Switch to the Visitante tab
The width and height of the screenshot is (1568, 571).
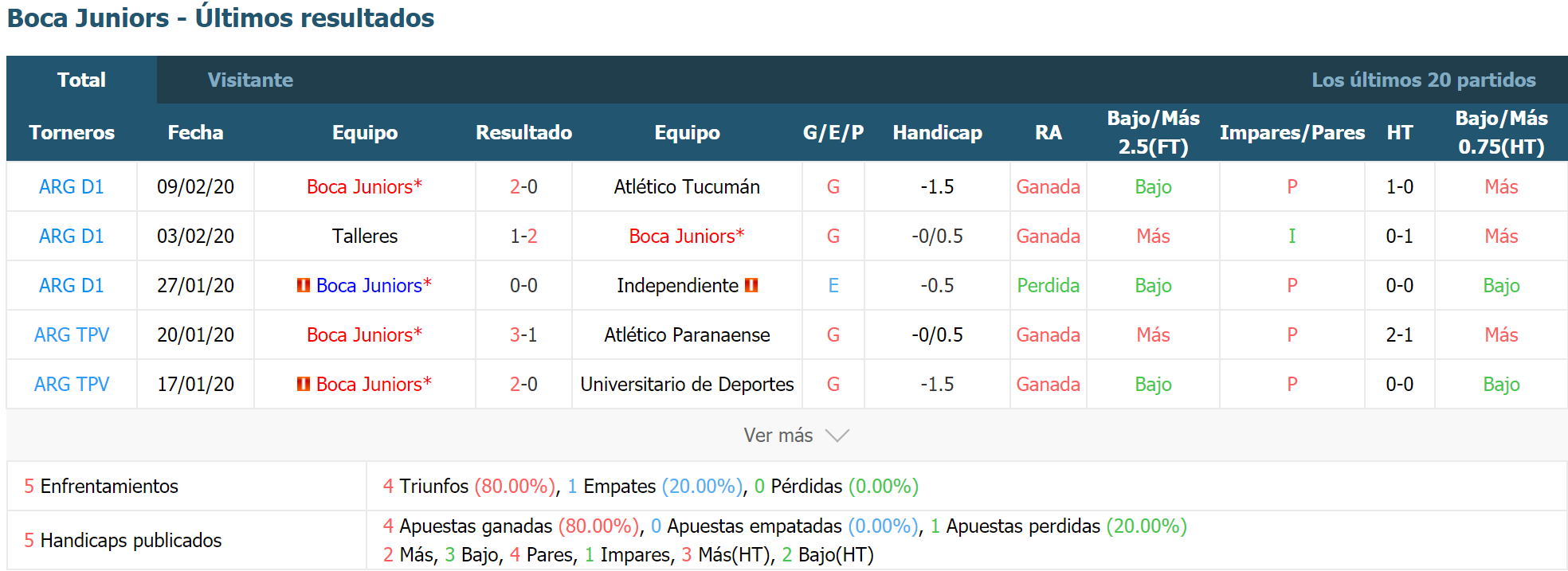(250, 80)
